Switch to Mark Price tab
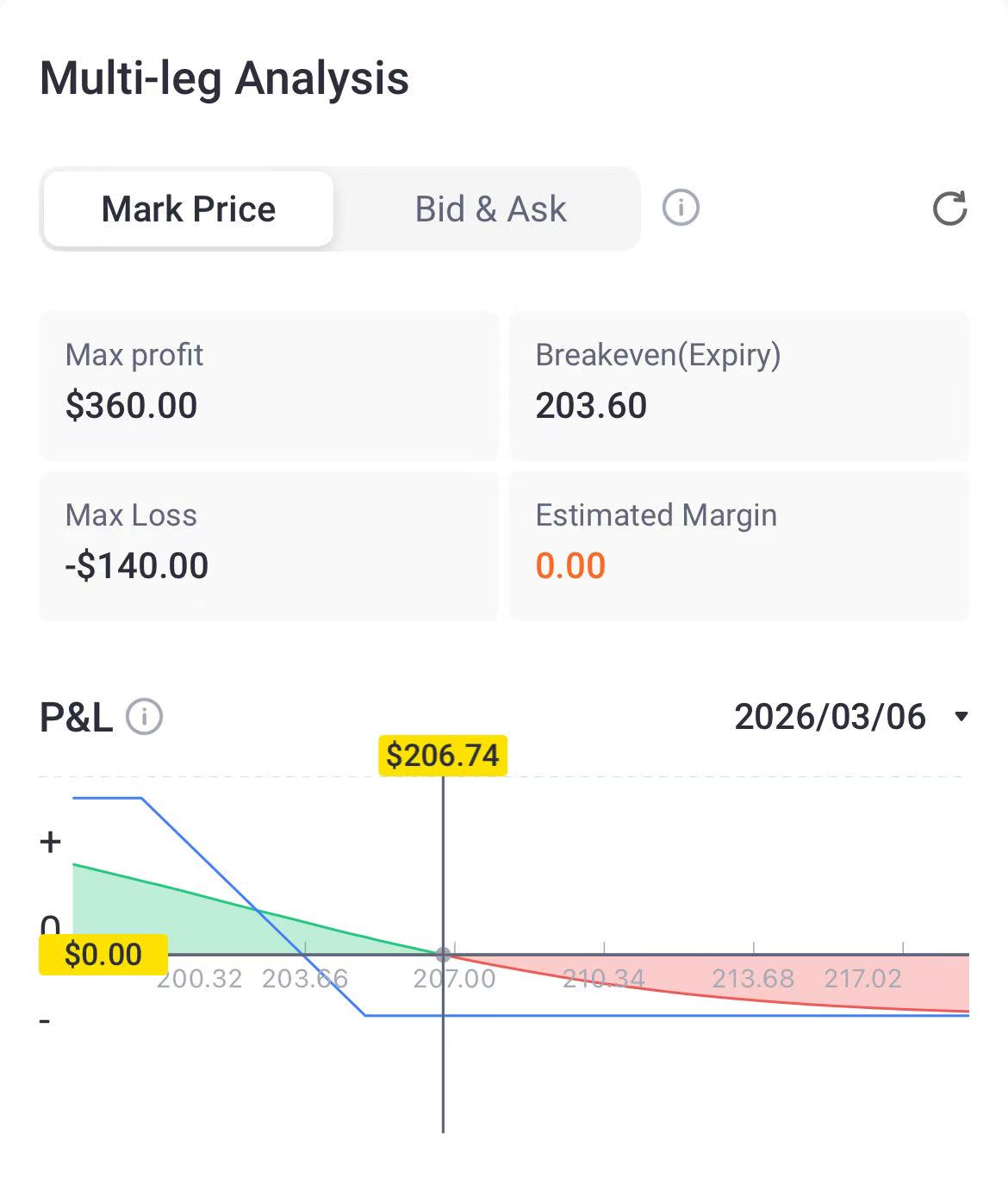The image size is (1008, 1177). pos(189,209)
